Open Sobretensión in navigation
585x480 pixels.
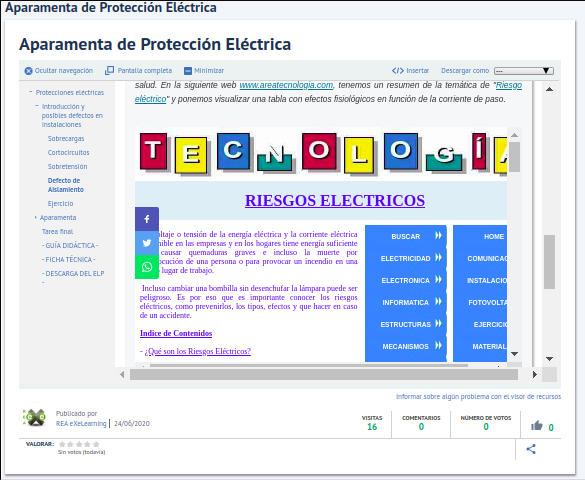click(68, 167)
